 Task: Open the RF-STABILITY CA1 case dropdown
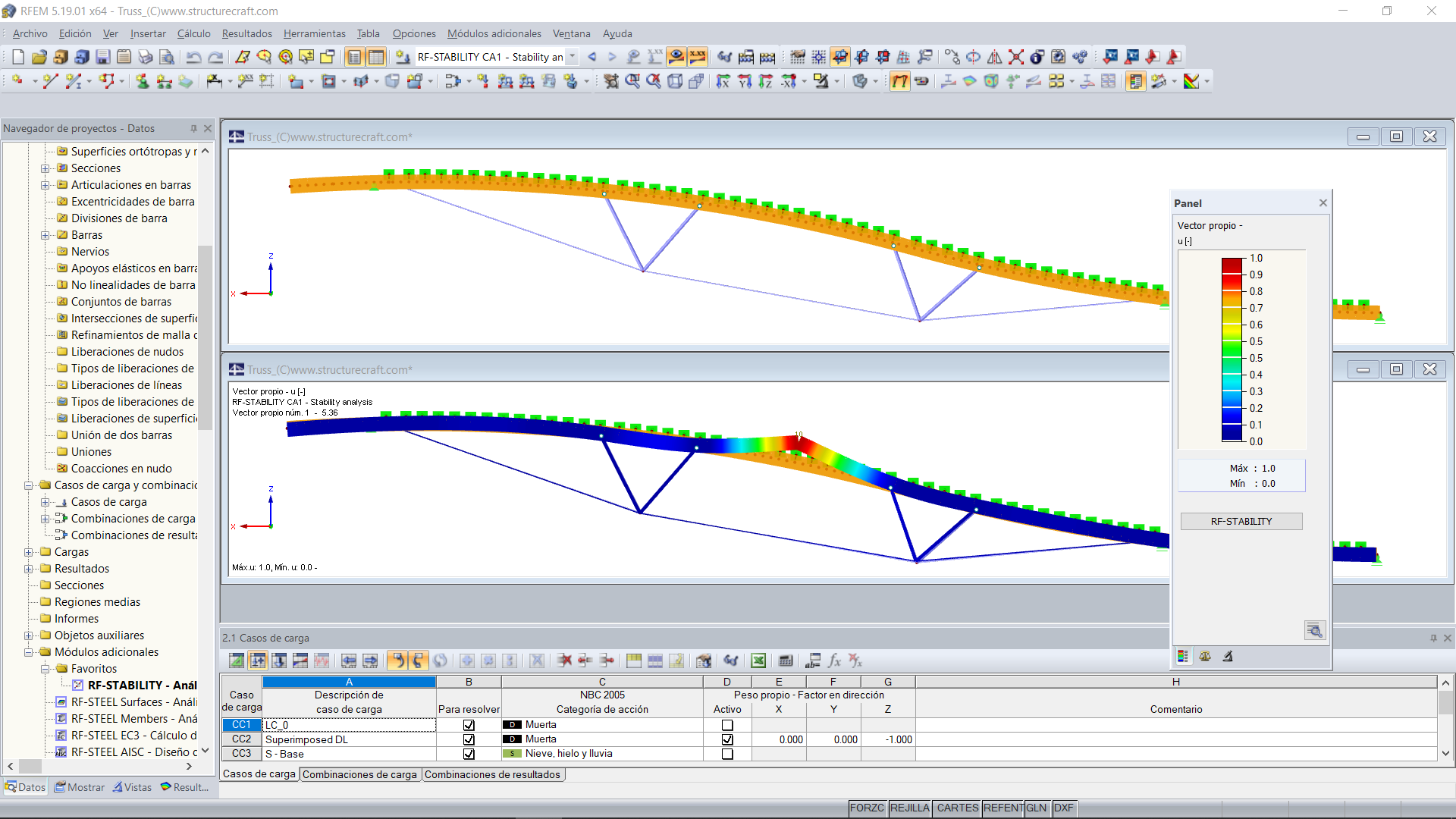(x=573, y=57)
